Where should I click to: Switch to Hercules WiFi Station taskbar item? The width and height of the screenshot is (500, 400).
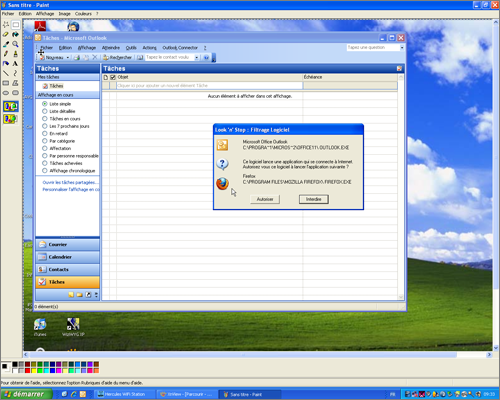124,394
